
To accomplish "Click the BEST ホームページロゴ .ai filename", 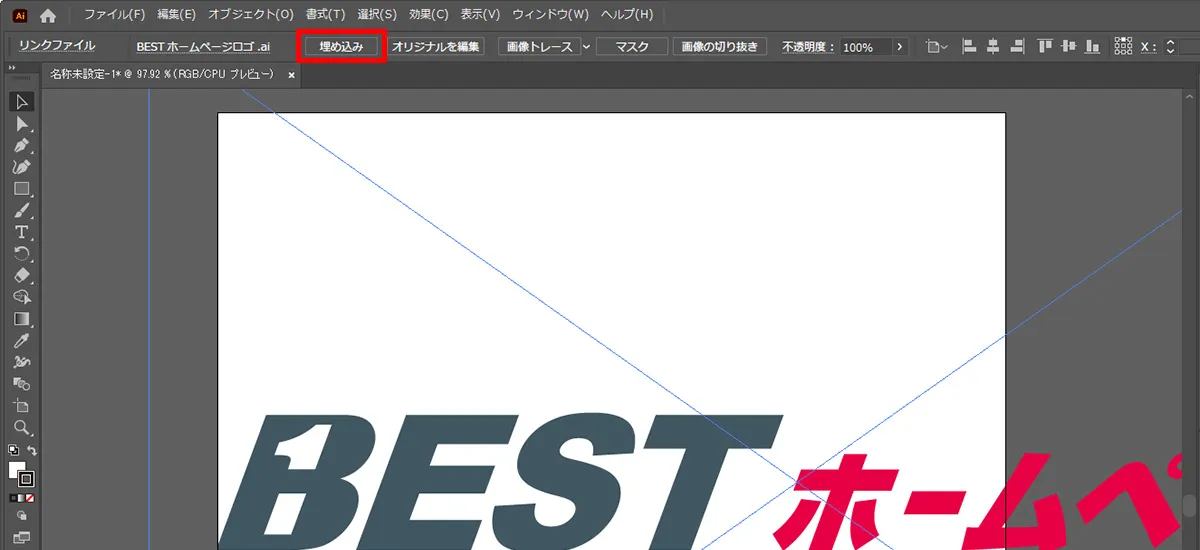I will (x=203, y=47).
